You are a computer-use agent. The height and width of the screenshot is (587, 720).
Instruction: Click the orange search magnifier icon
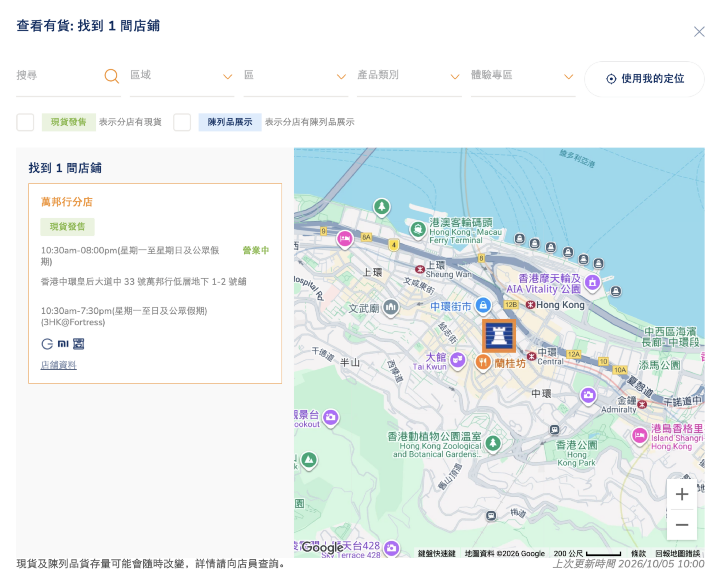pyautogui.click(x=112, y=76)
